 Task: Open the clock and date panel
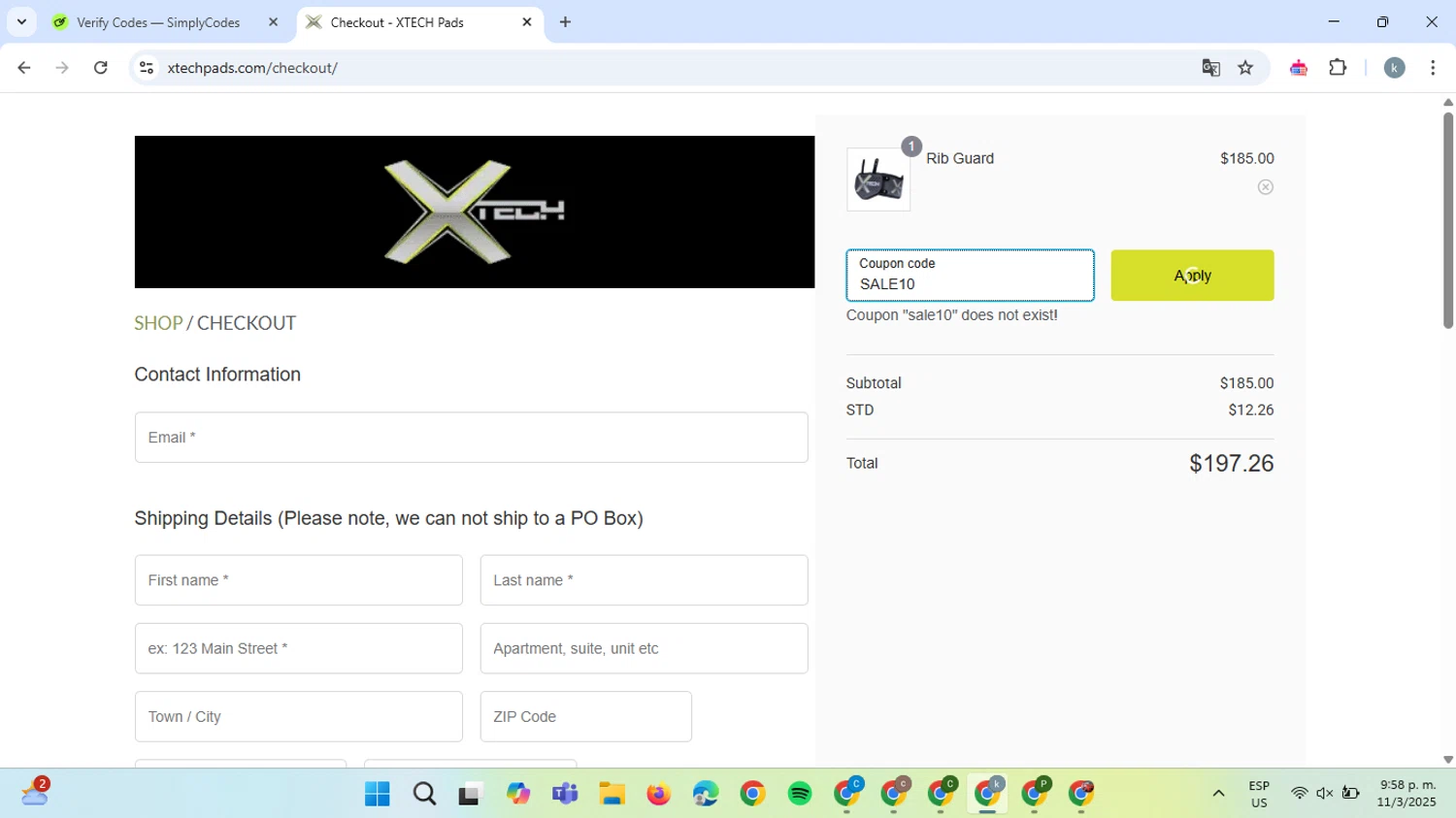click(x=1406, y=794)
